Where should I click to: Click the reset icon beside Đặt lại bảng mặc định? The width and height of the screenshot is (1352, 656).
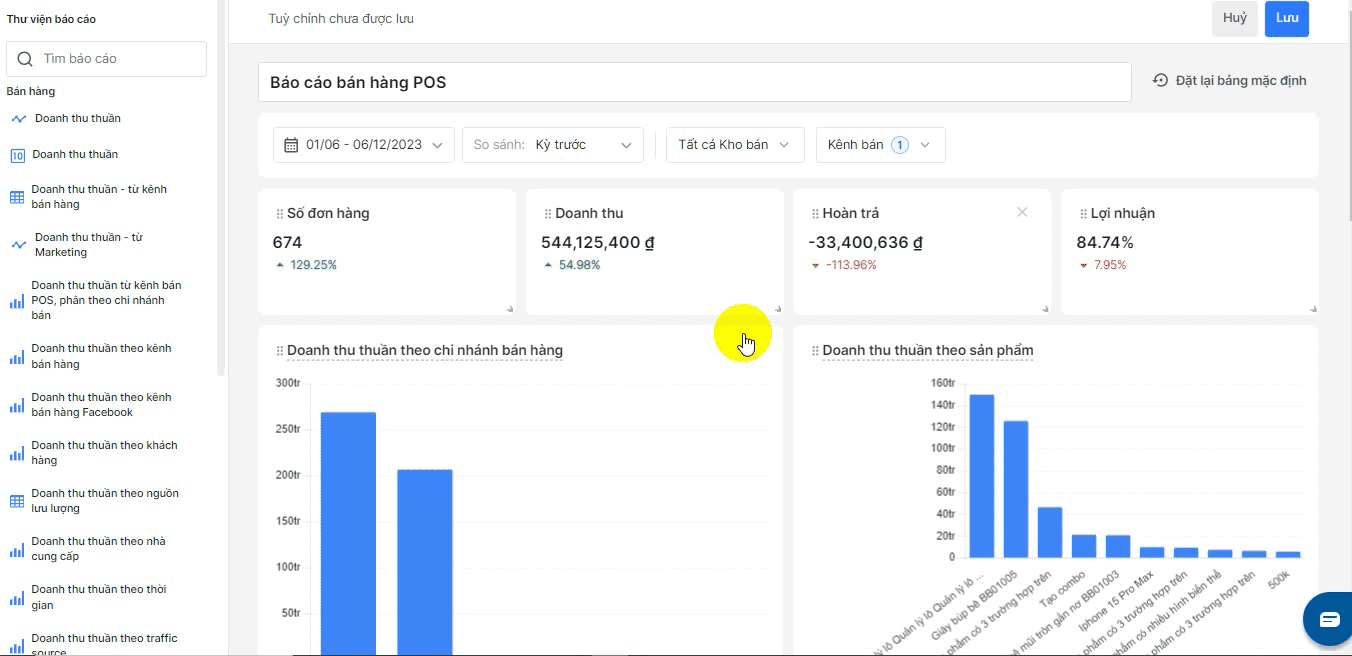pyautogui.click(x=1160, y=81)
